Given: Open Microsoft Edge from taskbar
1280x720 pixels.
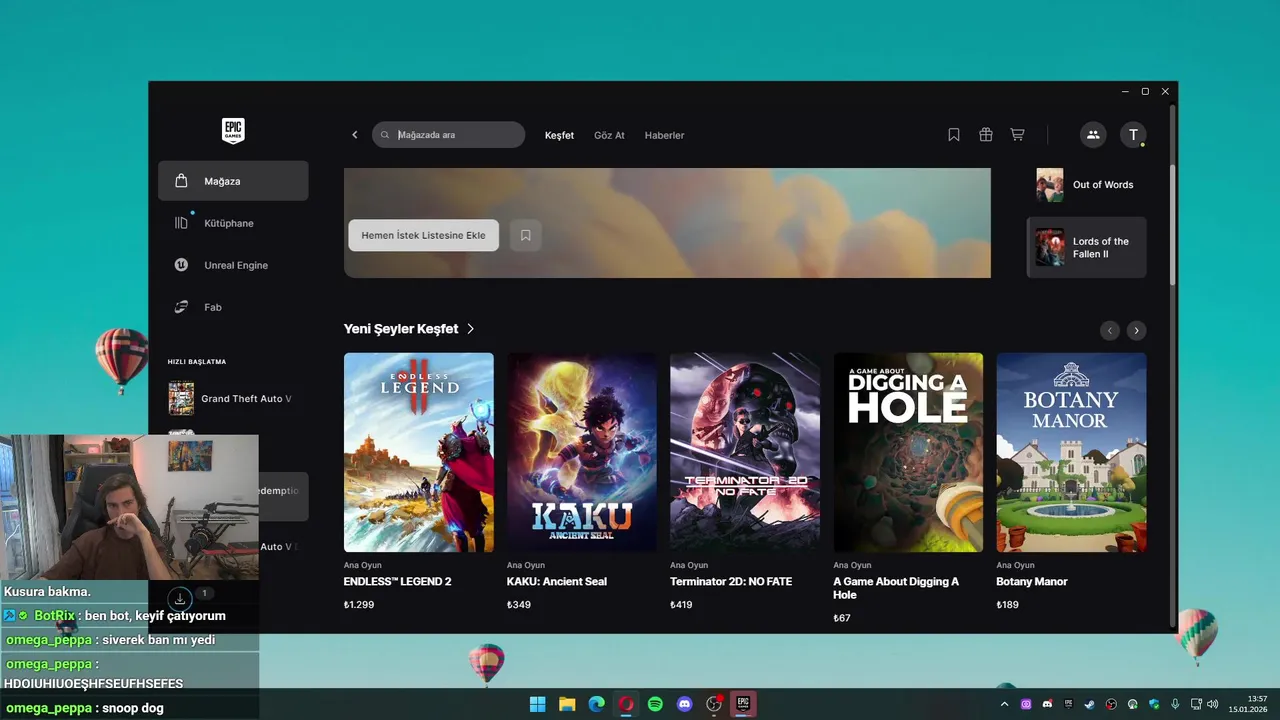Looking at the screenshot, I should (x=597, y=704).
